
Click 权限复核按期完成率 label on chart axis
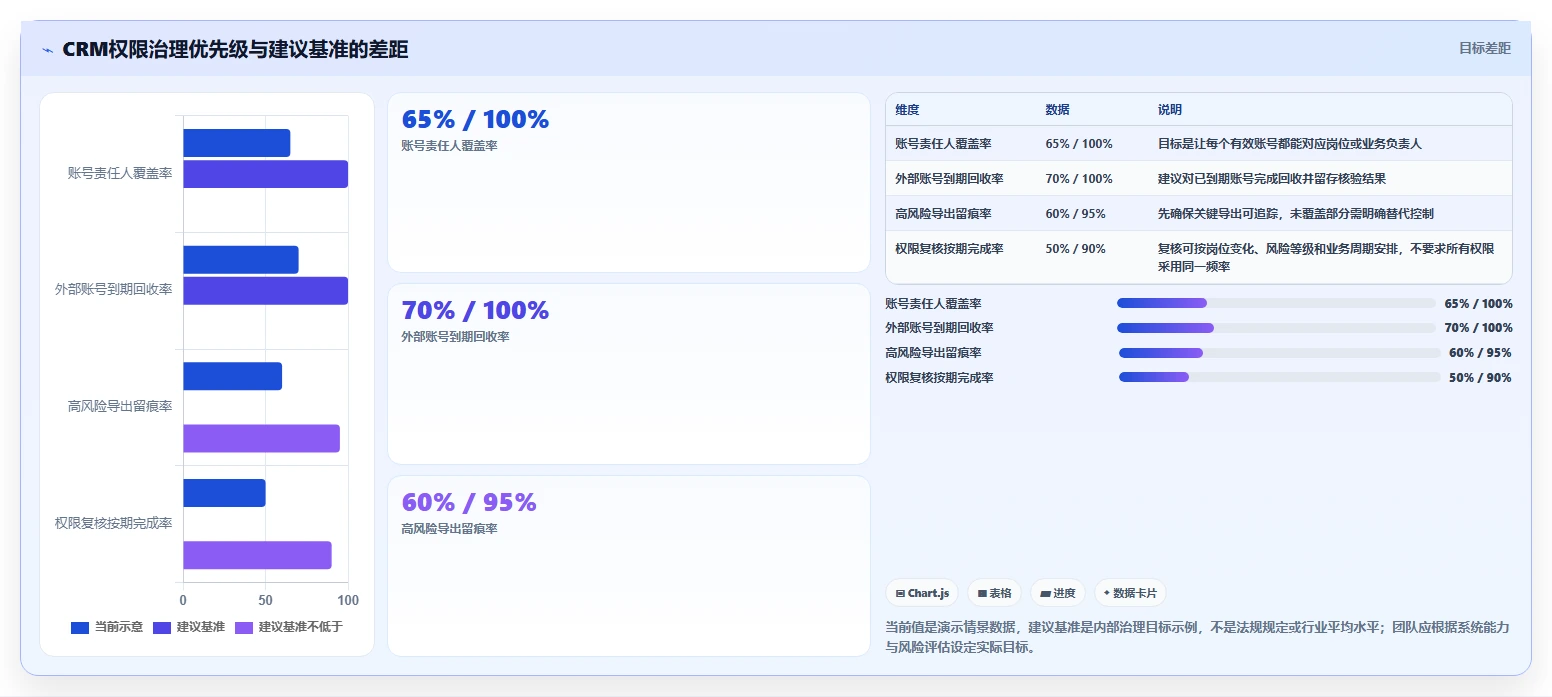113,523
